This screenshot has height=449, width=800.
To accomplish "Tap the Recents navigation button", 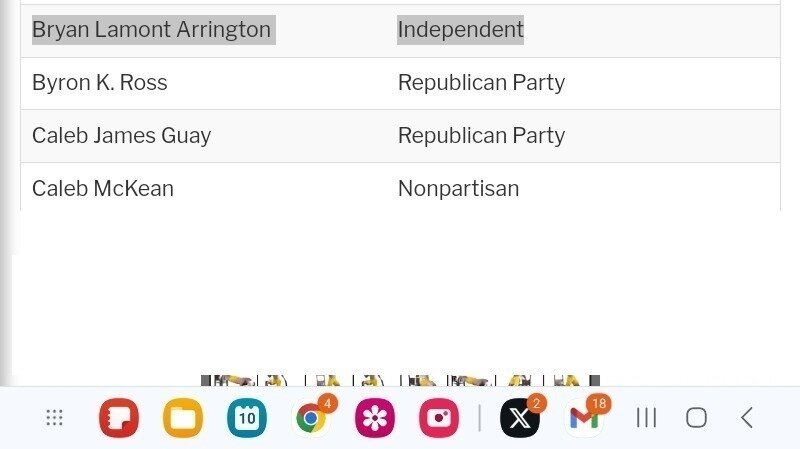I will click(646, 418).
